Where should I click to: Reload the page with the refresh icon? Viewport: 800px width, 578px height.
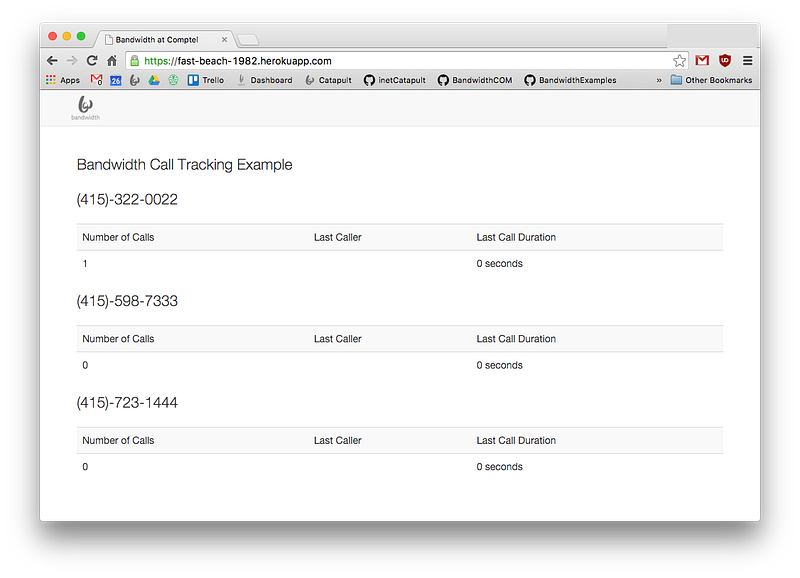92,61
